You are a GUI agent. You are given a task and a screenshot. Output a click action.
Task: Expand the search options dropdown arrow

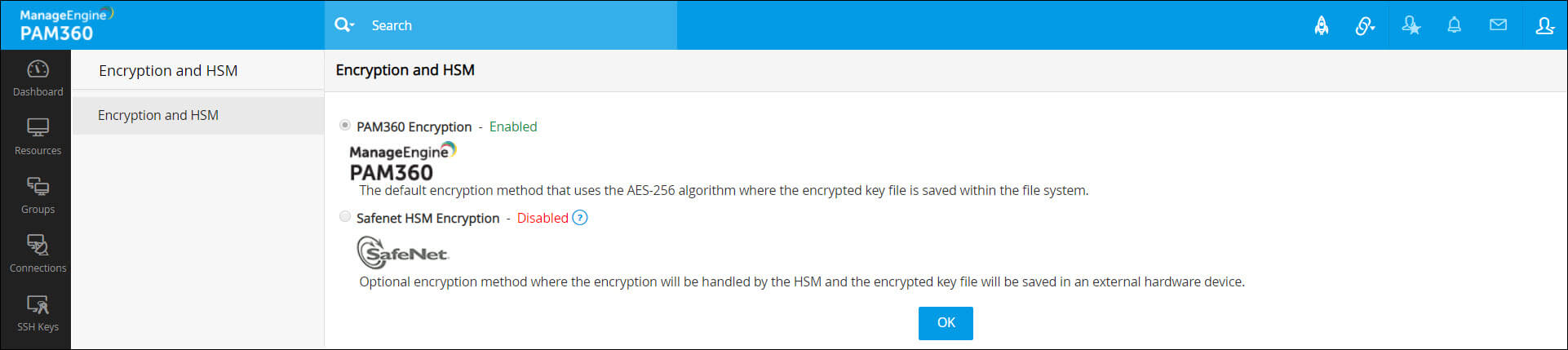tap(352, 25)
